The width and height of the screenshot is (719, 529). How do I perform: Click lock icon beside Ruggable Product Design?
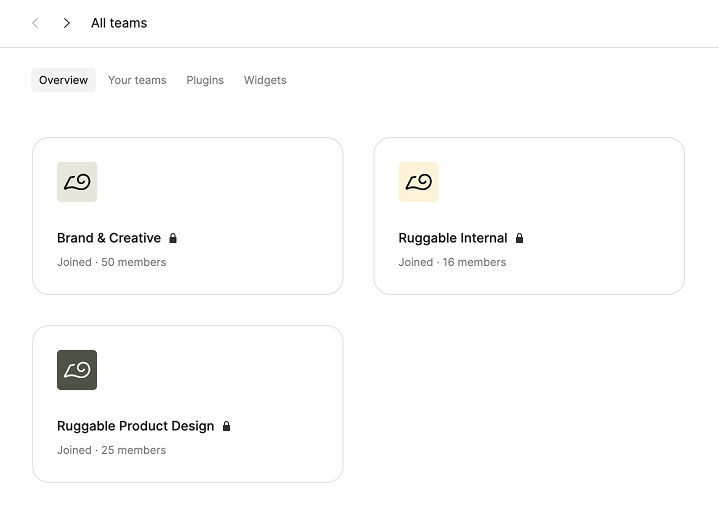click(226, 426)
